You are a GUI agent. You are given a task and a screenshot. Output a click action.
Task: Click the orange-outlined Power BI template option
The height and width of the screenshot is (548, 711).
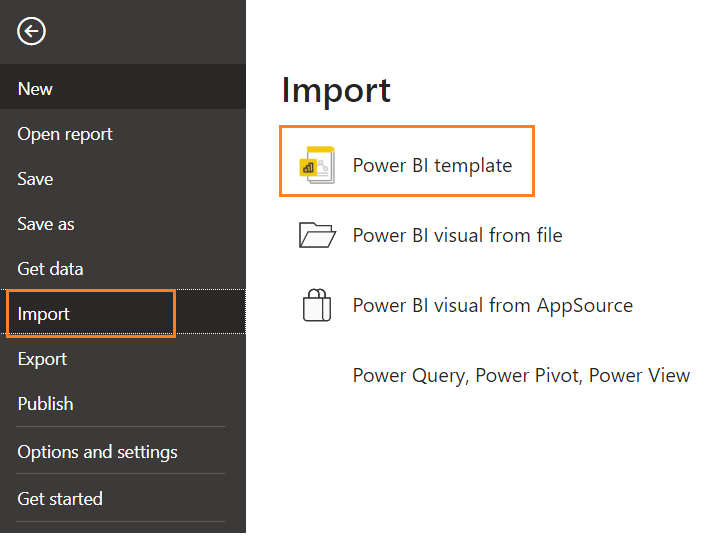407,161
